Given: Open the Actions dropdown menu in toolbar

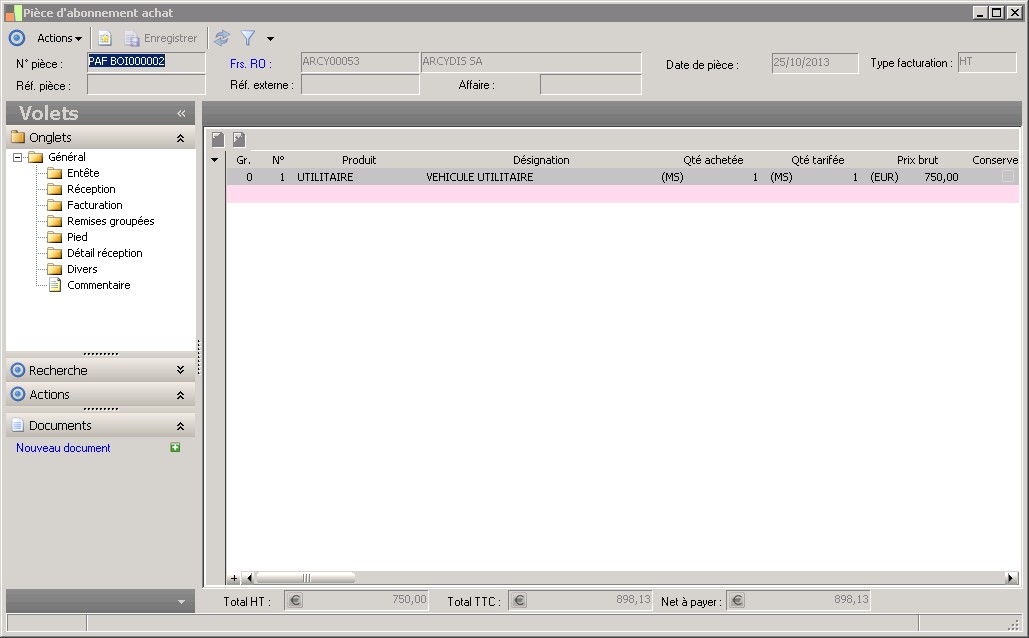Looking at the screenshot, I should 59,38.
